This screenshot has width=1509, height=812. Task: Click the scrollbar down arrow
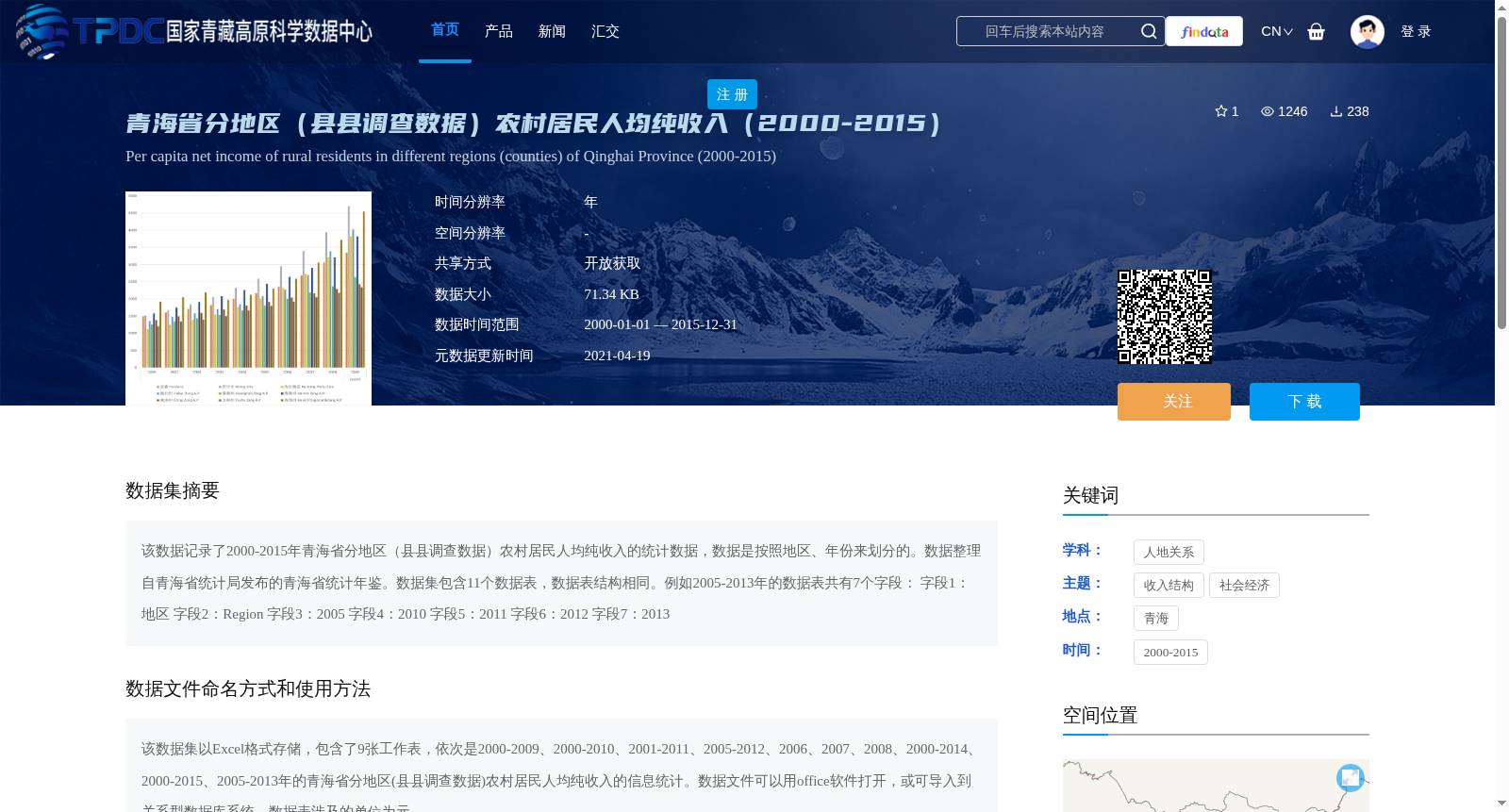point(1501,804)
